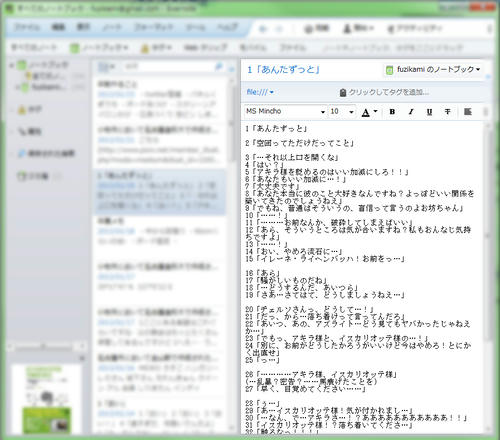The image size is (500, 440).
Task: Click the note list search field
Action: pos(168,67)
